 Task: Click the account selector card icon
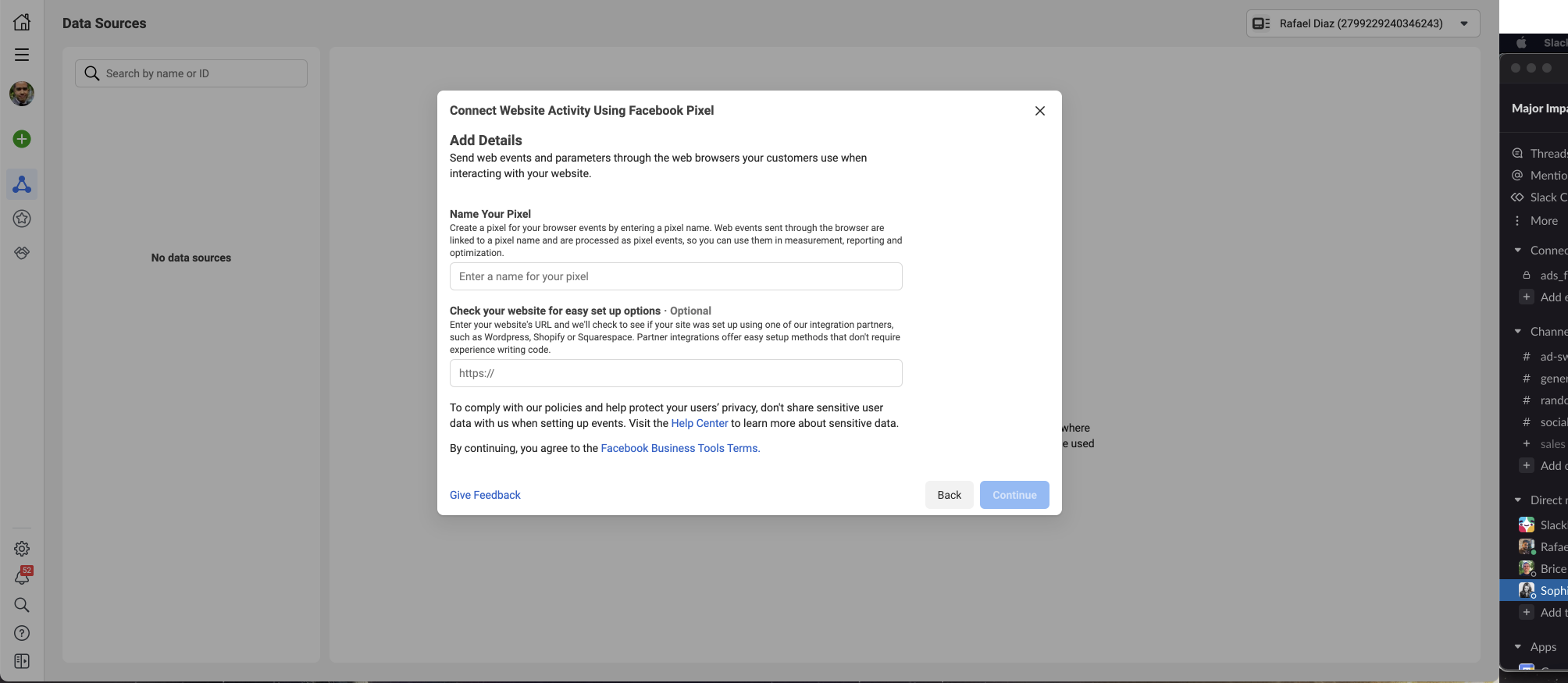(x=1261, y=23)
